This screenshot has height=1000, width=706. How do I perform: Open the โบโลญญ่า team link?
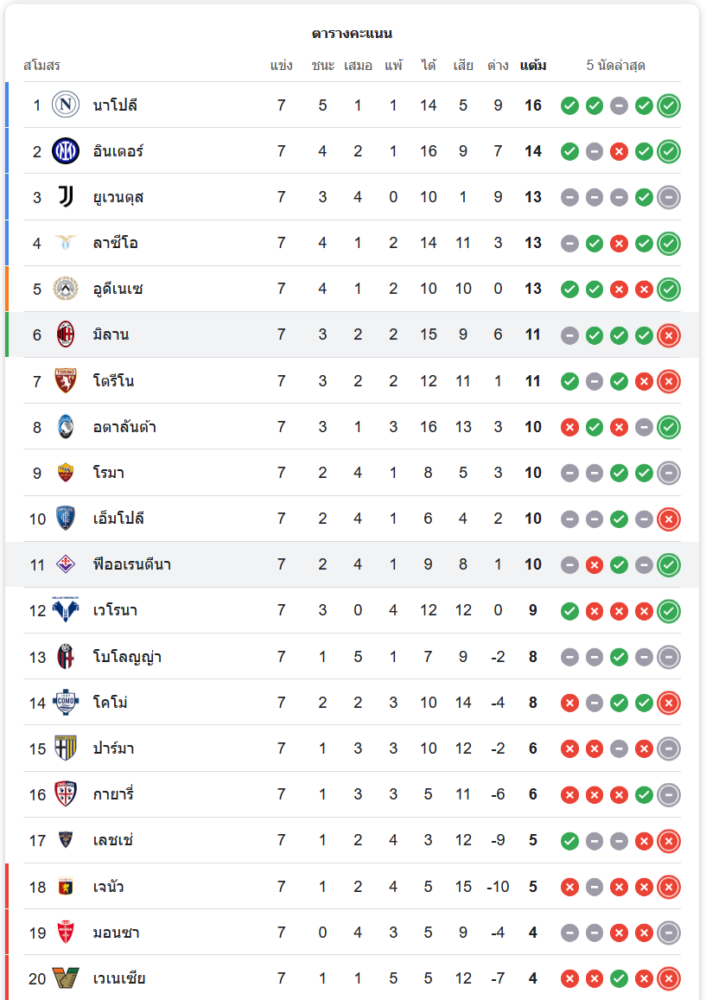127,657
